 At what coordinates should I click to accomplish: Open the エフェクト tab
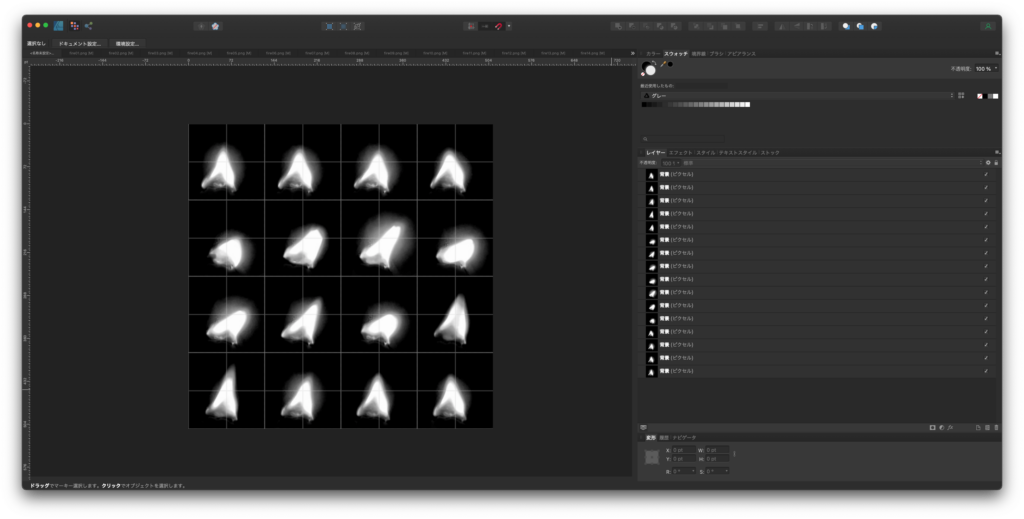point(680,152)
